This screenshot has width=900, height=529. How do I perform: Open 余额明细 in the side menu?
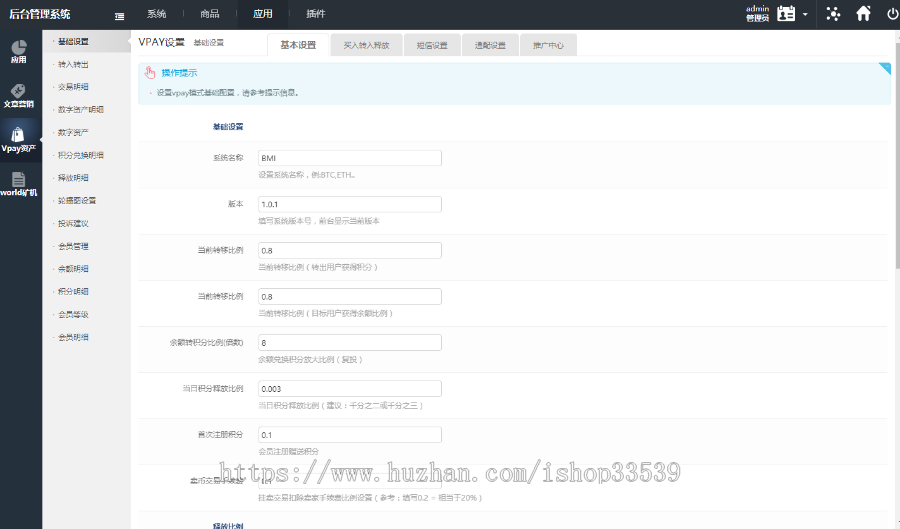coord(73,269)
